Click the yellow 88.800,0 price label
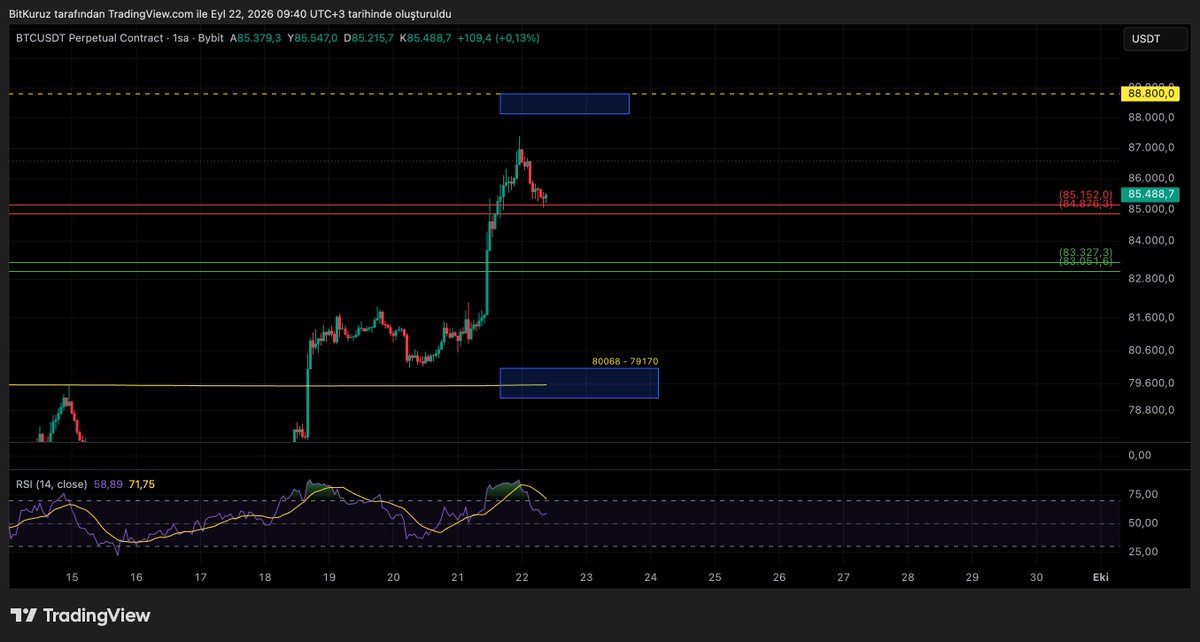This screenshot has width=1200, height=642. [x=1150, y=94]
